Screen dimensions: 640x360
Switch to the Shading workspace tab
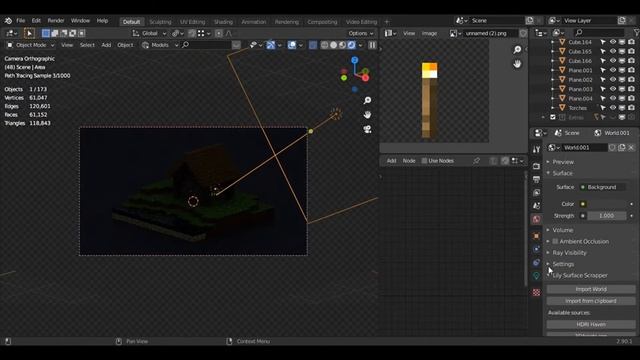[x=223, y=22]
